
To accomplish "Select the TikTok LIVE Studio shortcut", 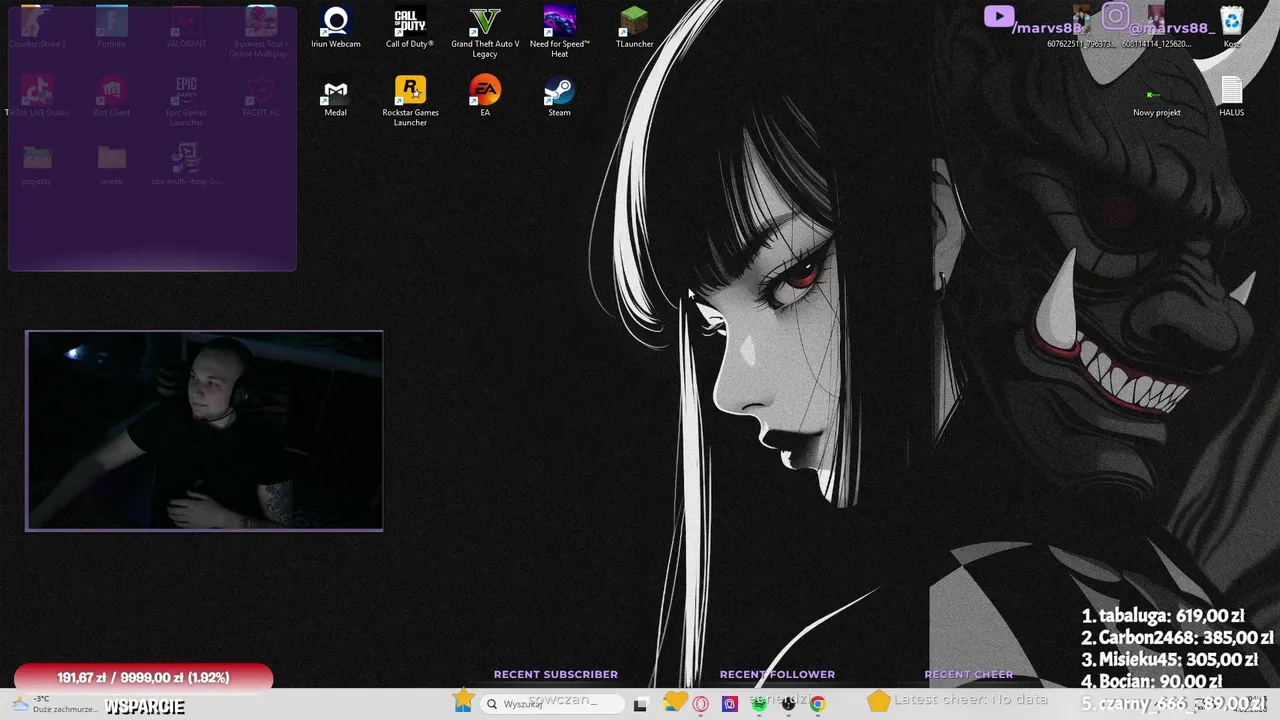I will tap(37, 97).
